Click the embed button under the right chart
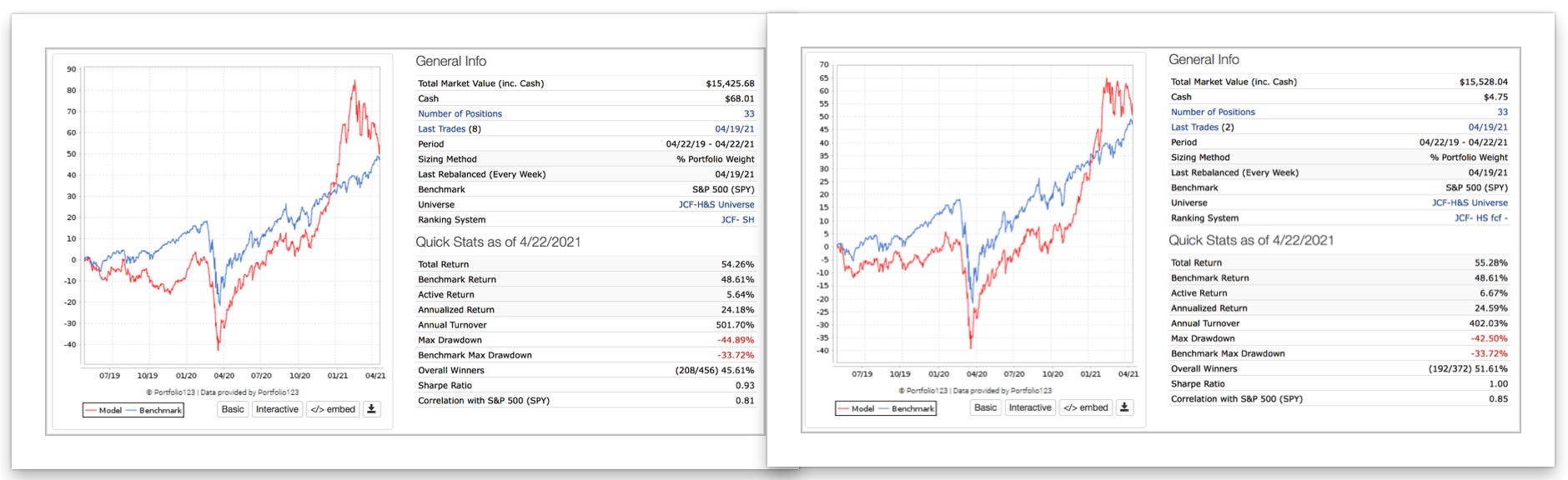1568x480 pixels. coord(1086,407)
